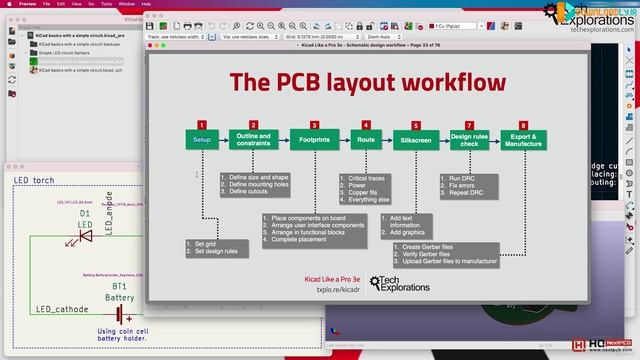Open the Footprint Library Browser

(x=395, y=26)
